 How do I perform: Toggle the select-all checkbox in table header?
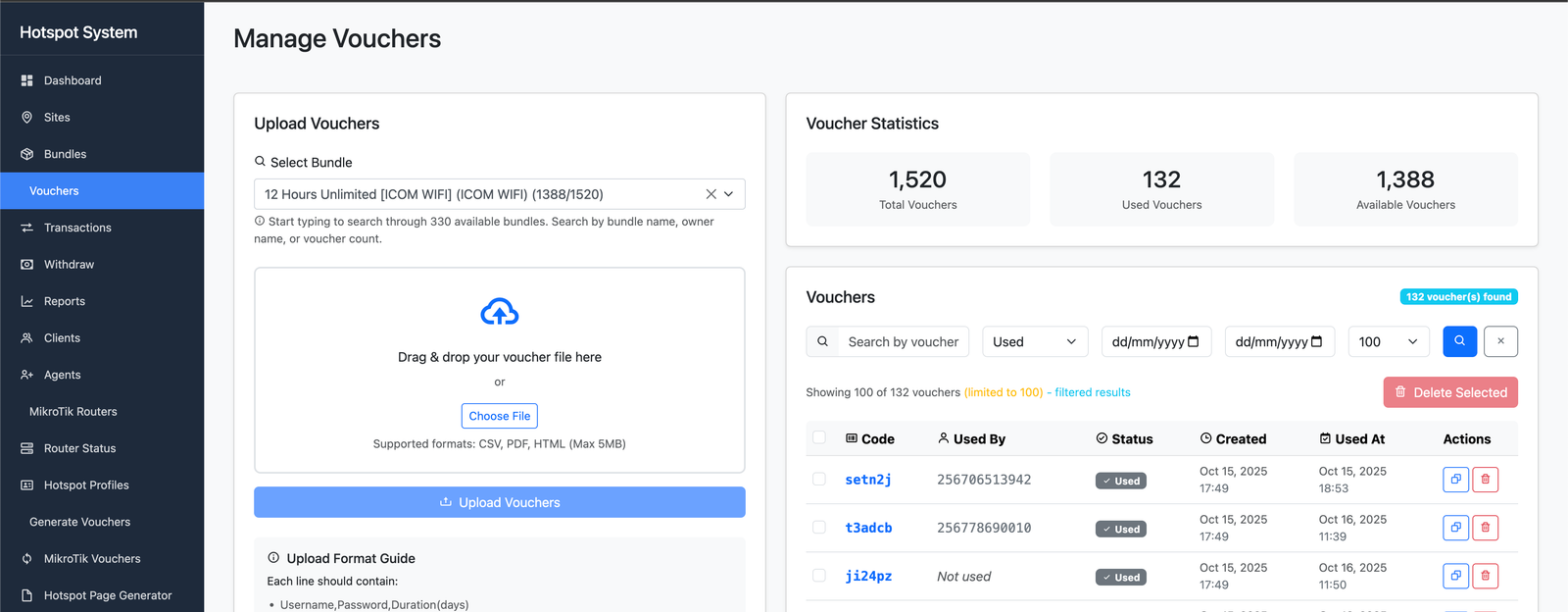(x=819, y=437)
